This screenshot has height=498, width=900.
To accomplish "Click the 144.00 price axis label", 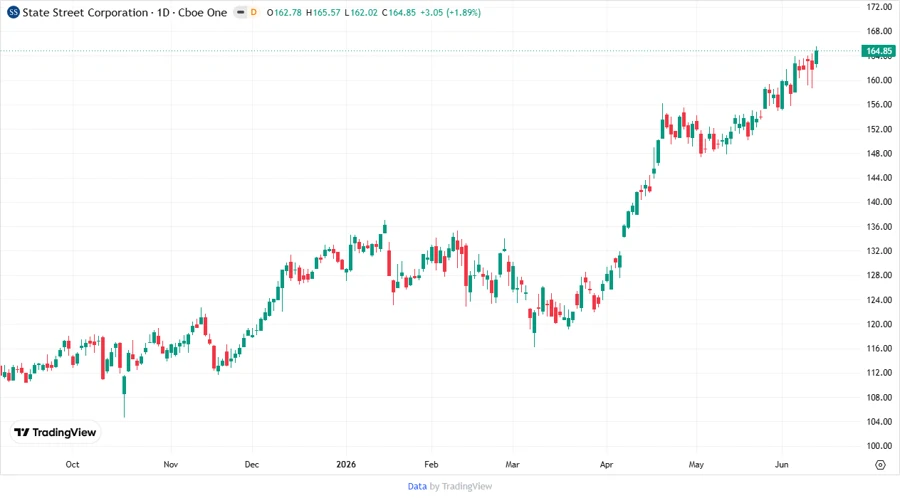I will tap(879, 178).
